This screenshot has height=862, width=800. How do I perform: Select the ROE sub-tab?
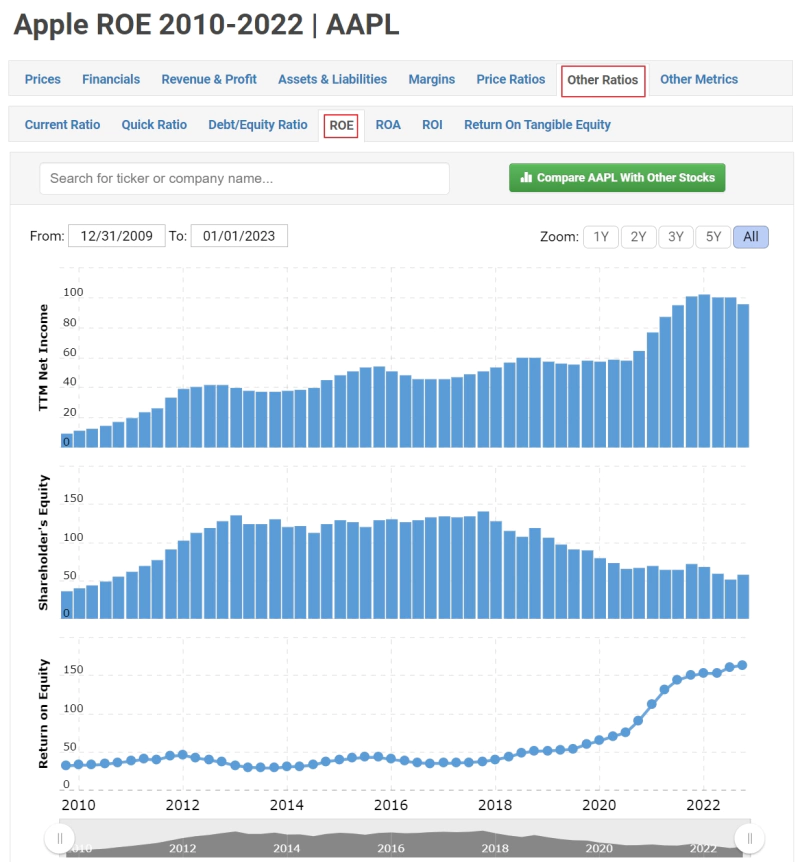(x=341, y=126)
